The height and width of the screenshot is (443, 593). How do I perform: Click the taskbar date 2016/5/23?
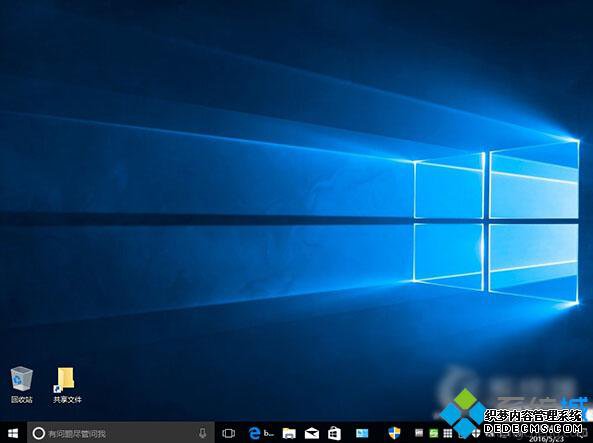click(x=546, y=439)
